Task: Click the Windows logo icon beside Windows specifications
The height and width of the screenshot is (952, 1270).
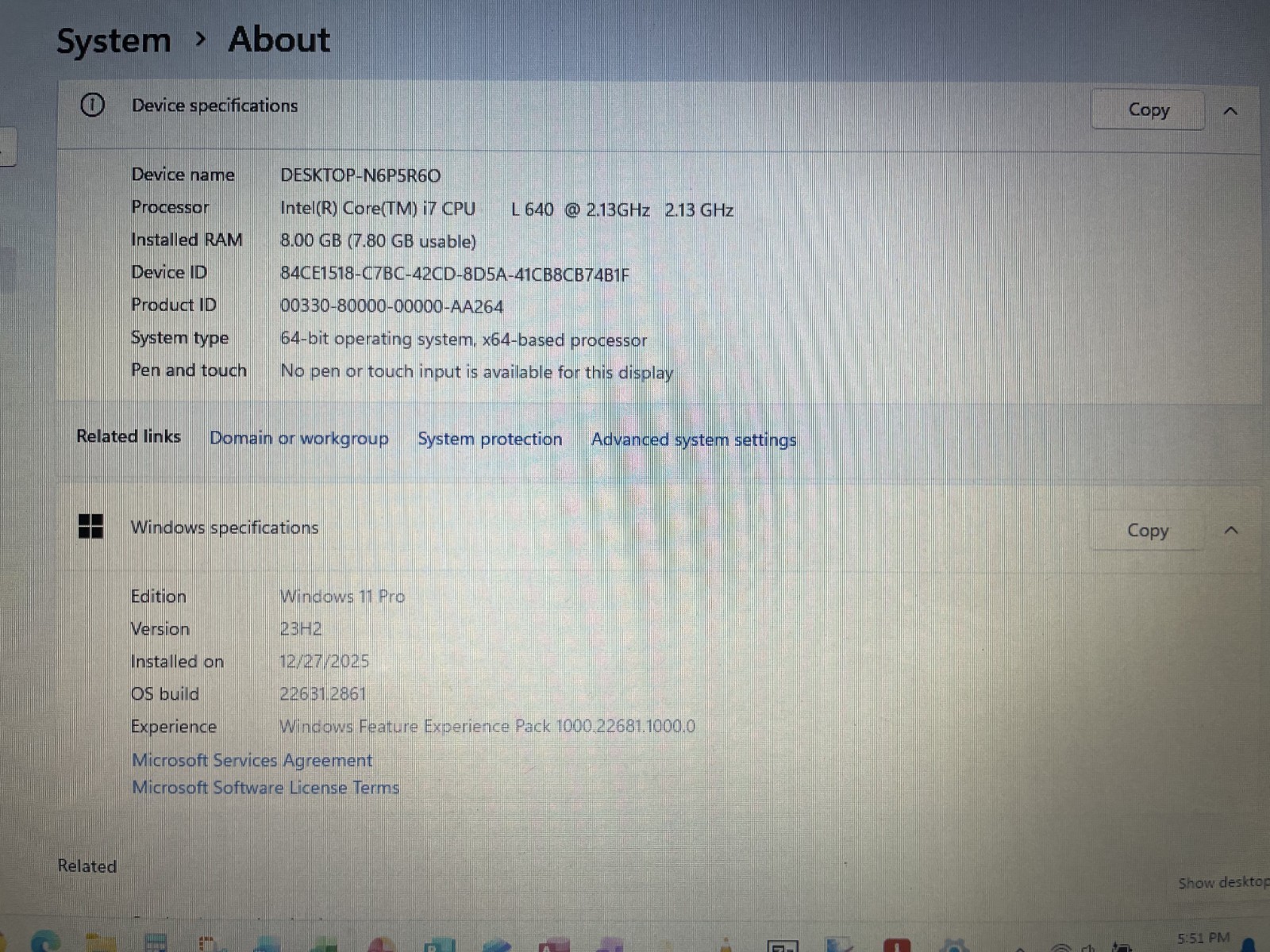Action: [91, 525]
